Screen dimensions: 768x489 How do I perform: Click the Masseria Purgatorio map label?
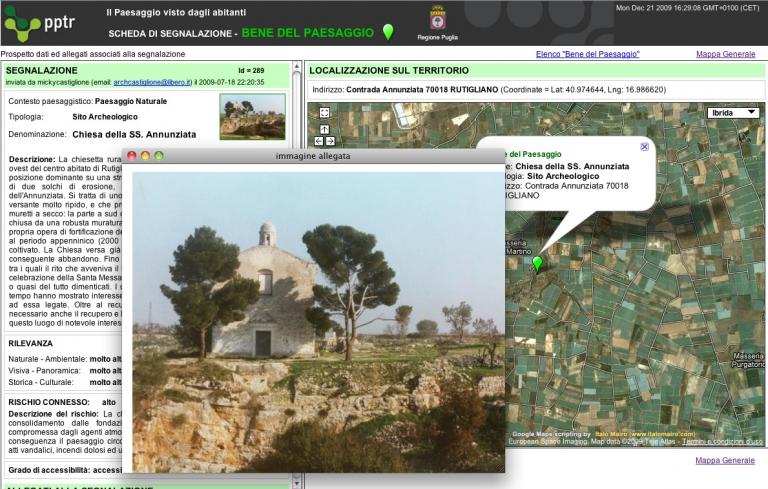pos(748,360)
